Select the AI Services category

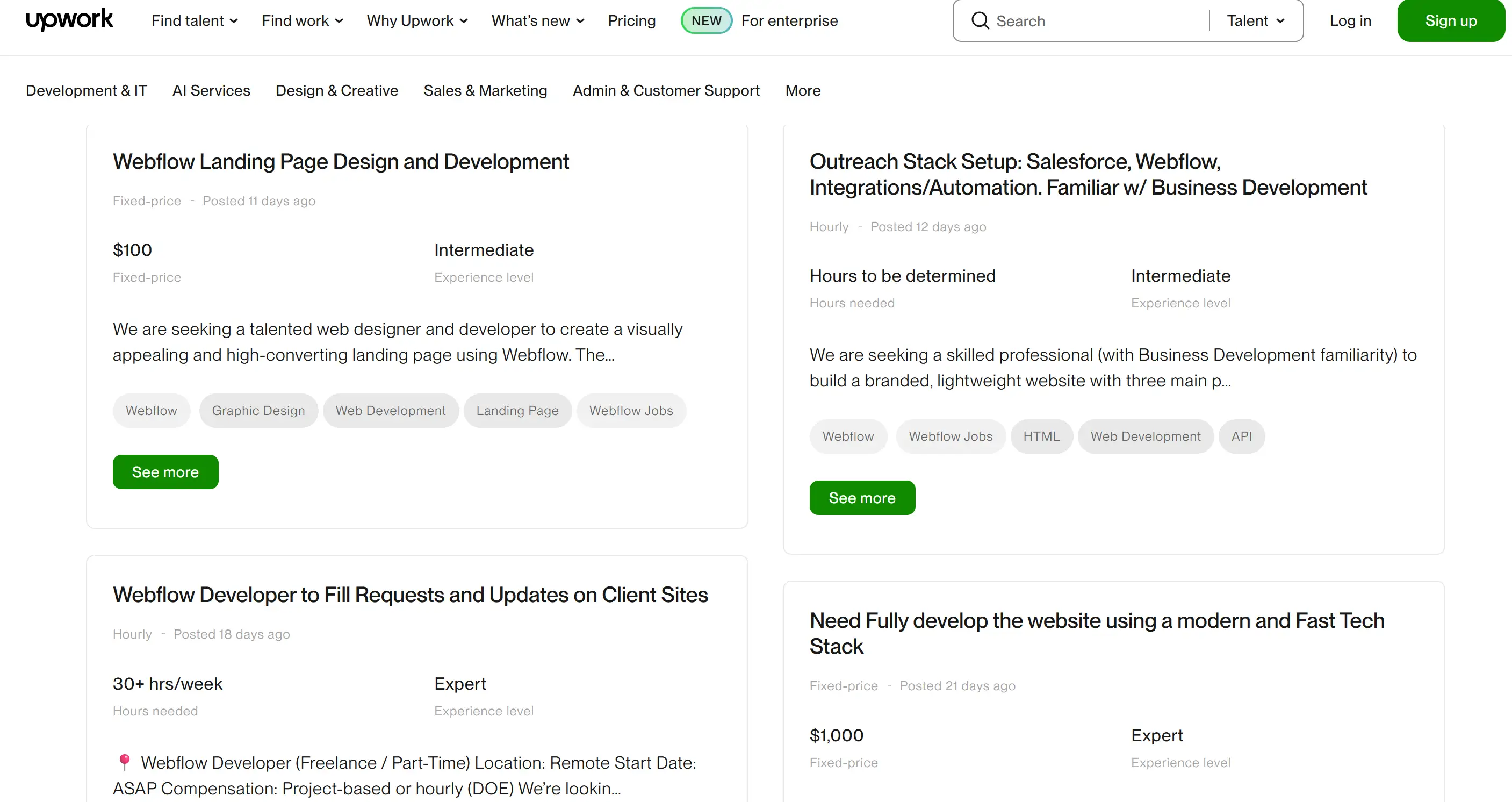pyautogui.click(x=211, y=90)
